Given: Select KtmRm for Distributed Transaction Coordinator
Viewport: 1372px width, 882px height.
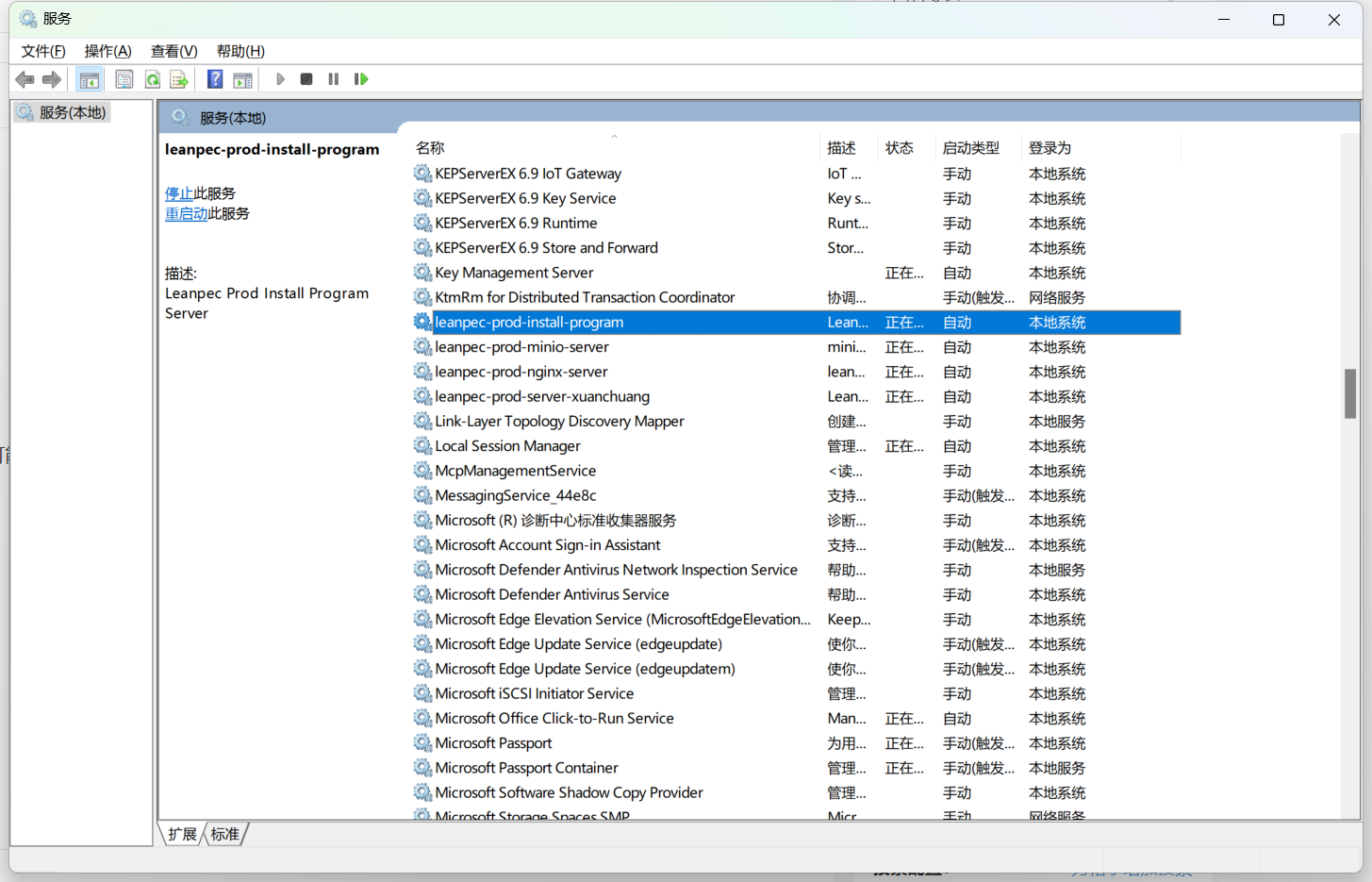Looking at the screenshot, I should [796, 297].
